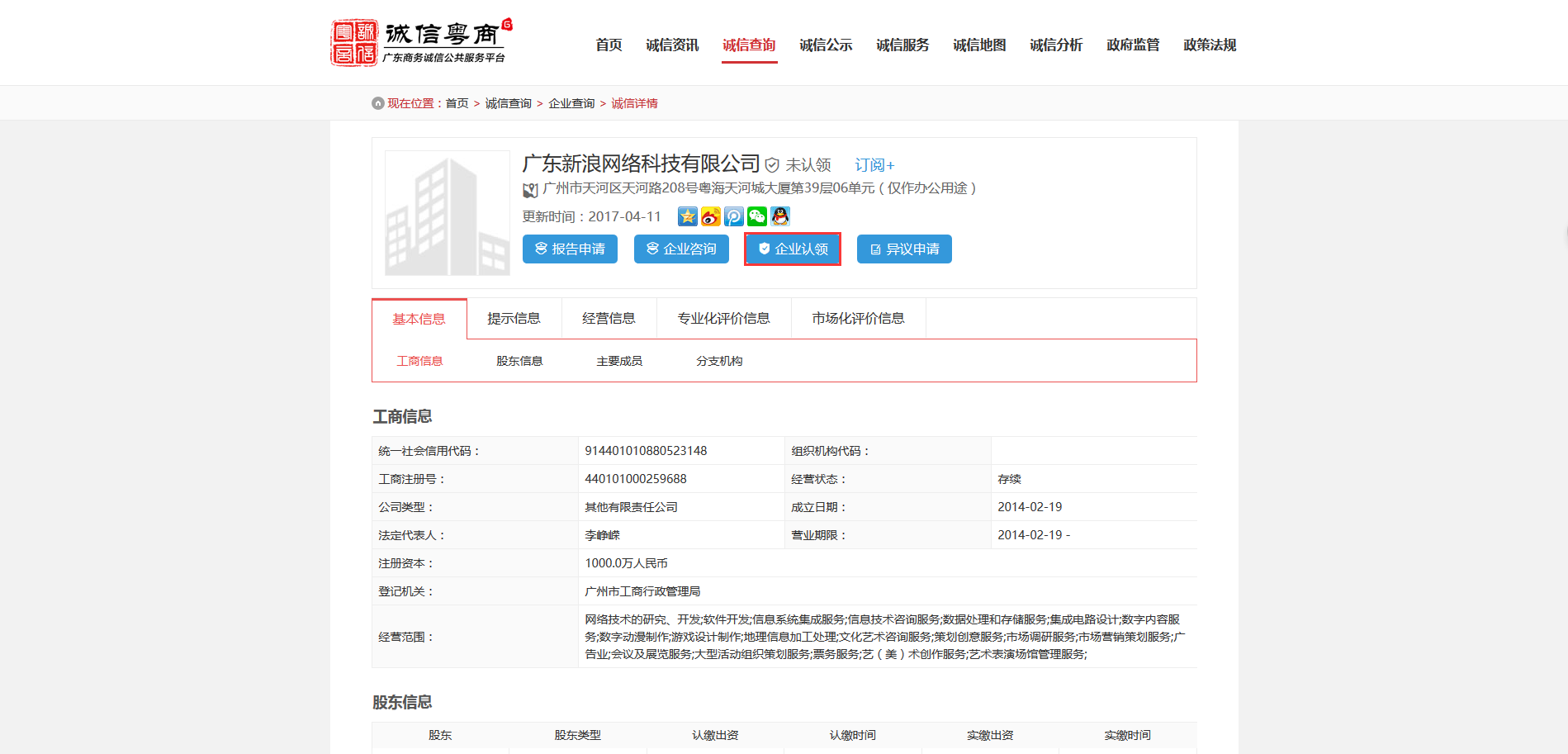1568x754 pixels.
Task: Share via Tencent Weibo icon
Action: click(x=734, y=216)
